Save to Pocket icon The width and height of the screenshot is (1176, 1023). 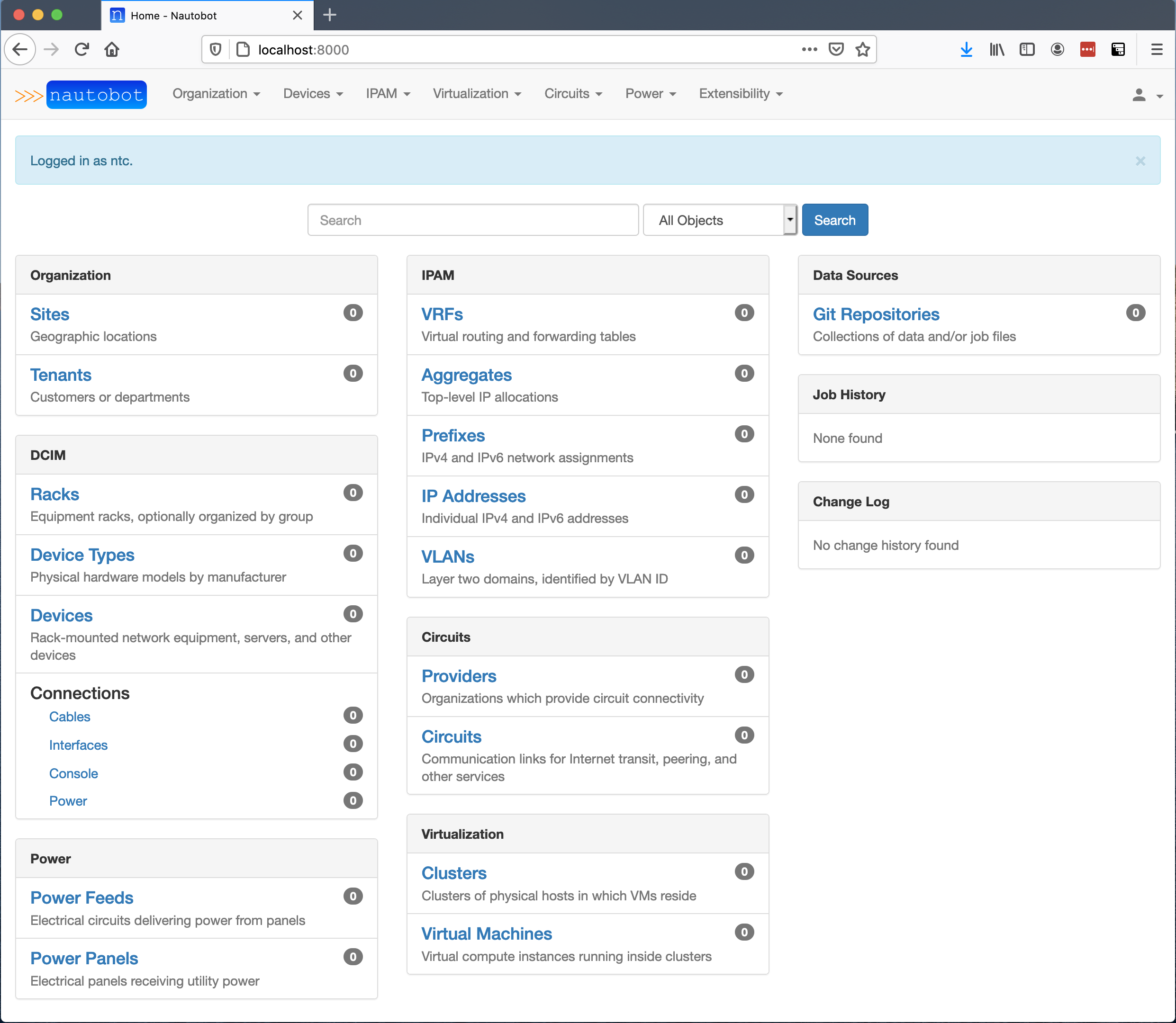click(836, 50)
